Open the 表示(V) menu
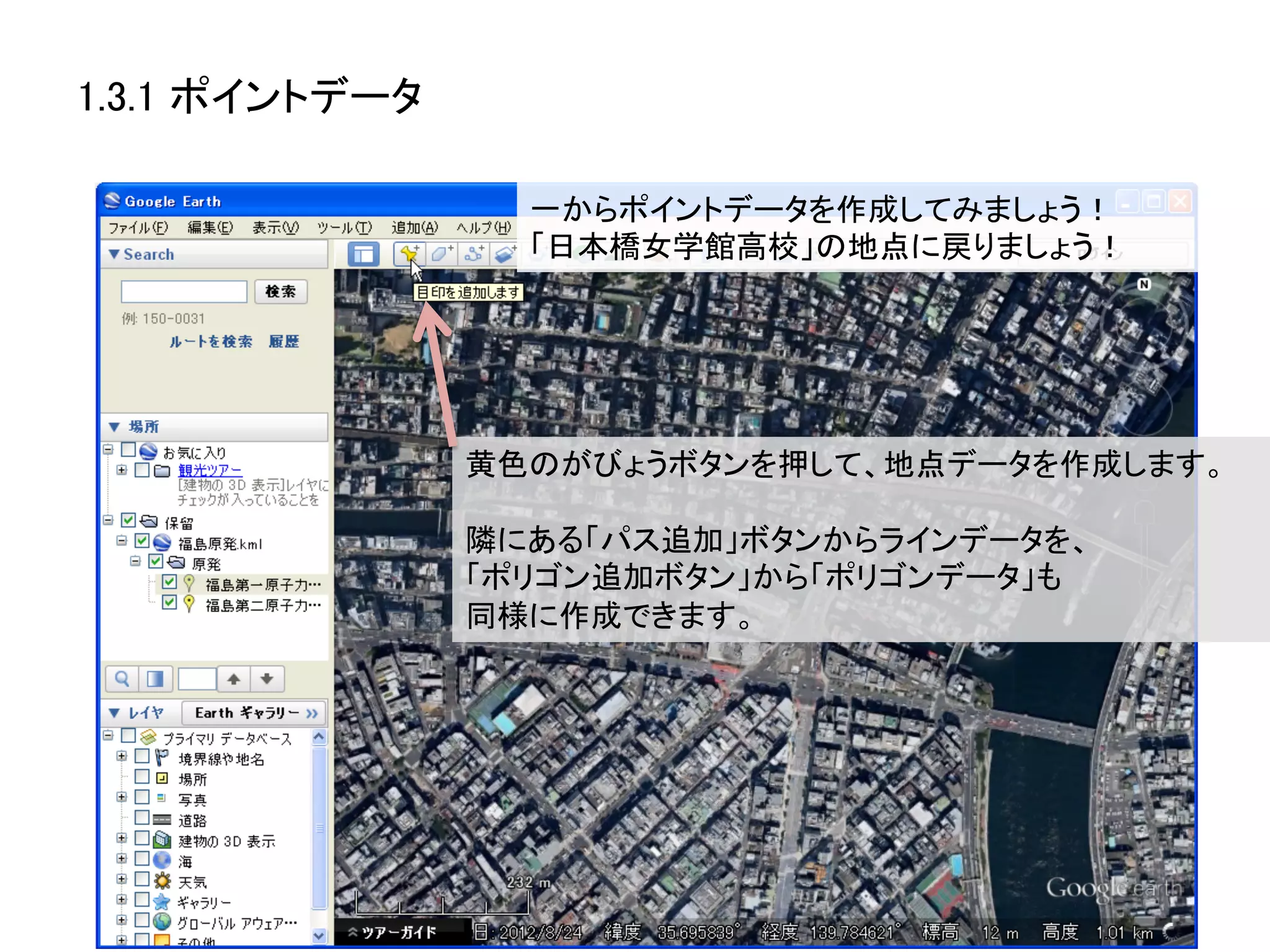This screenshot has width=1270, height=952. click(x=275, y=228)
